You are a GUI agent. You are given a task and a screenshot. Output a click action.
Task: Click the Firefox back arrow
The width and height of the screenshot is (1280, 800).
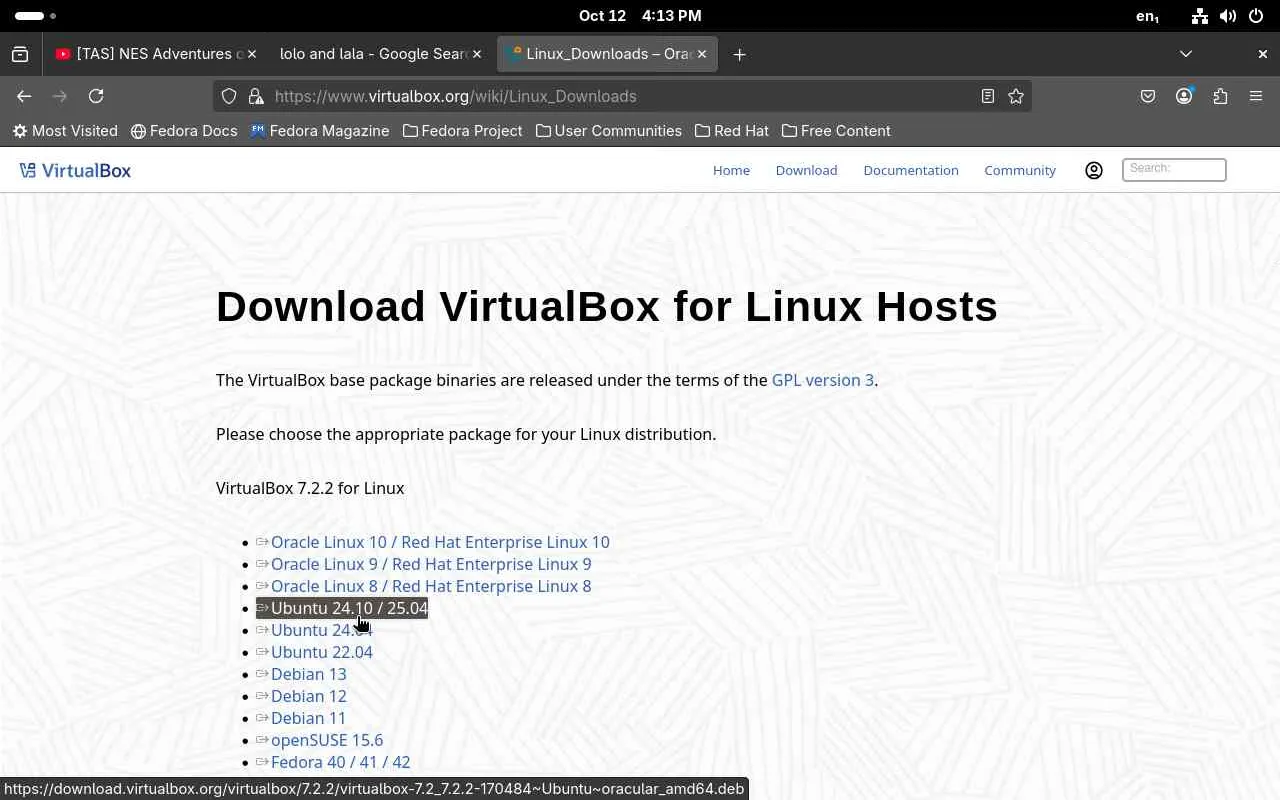pyautogui.click(x=24, y=96)
